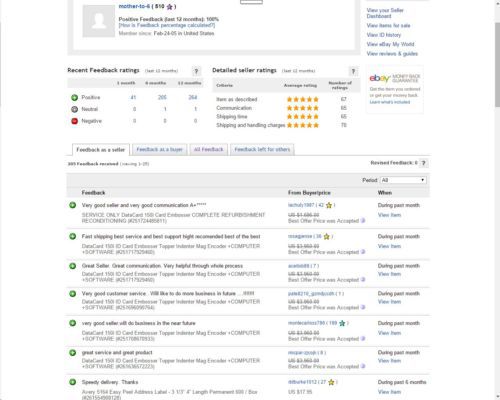Click stars for Shipping and handling charges
This screenshot has width=500, height=400.
click(x=303, y=125)
